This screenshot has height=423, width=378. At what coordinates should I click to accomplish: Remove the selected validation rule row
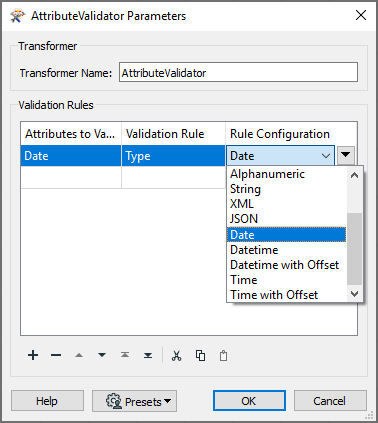click(x=56, y=355)
